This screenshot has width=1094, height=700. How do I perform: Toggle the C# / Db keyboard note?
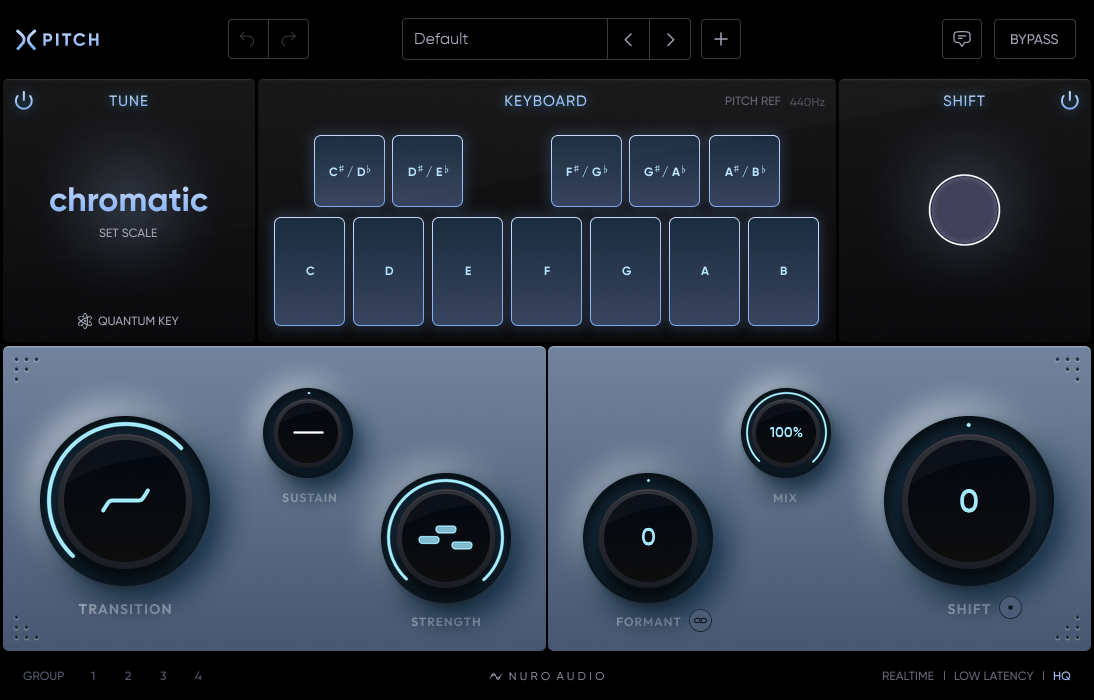tap(349, 171)
